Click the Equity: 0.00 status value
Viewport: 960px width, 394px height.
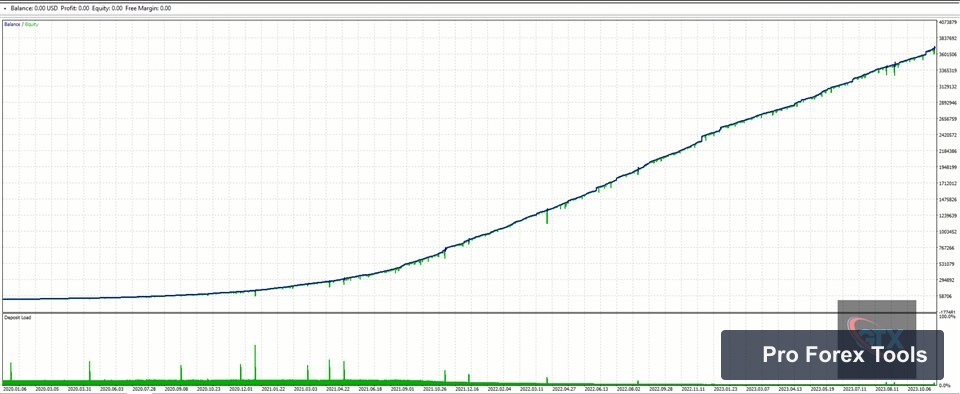click(x=108, y=9)
